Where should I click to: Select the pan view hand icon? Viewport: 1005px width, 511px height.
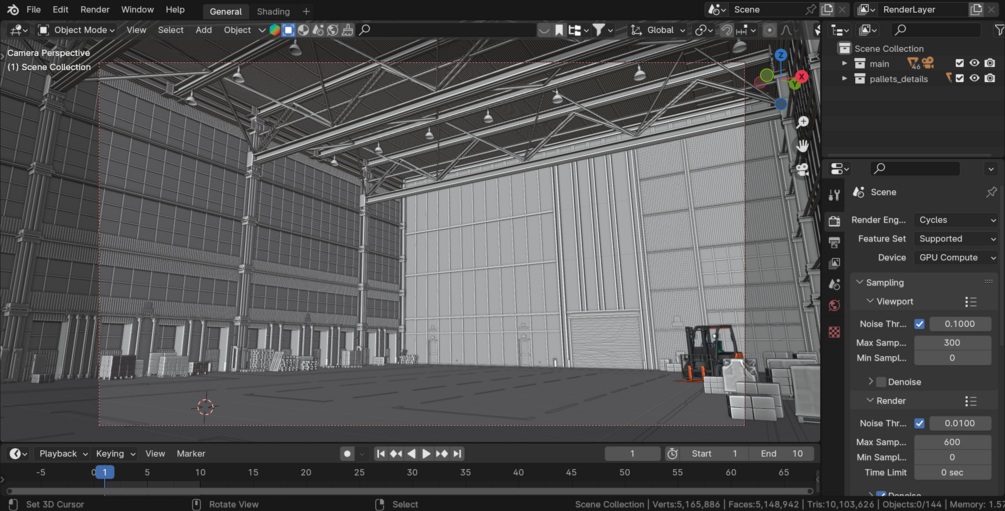click(802, 146)
